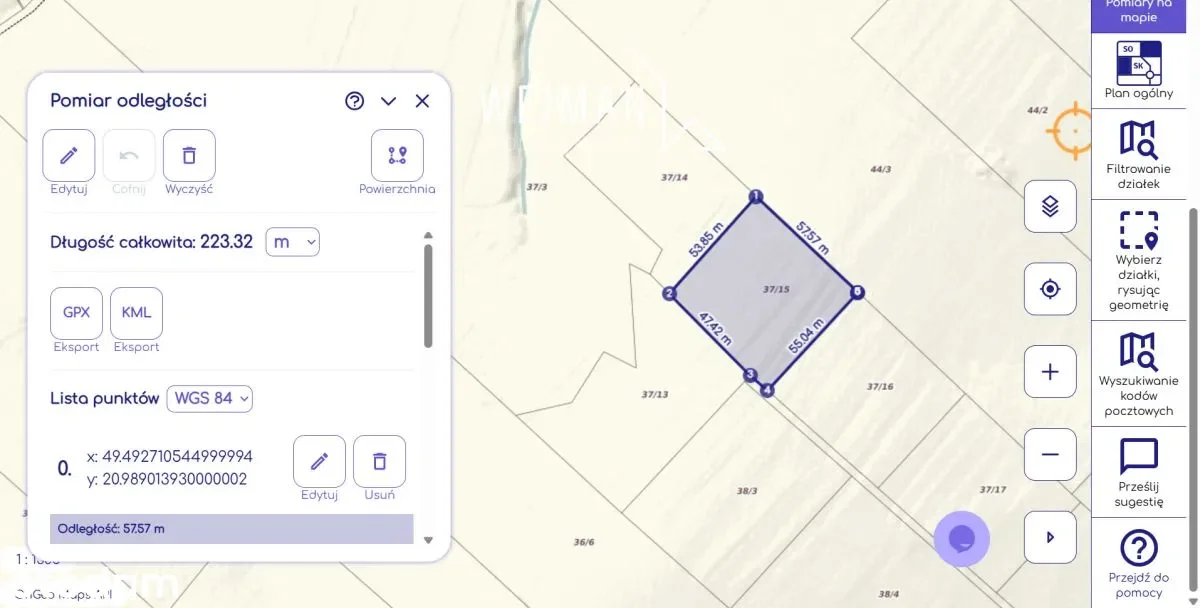
Task: Zoom in with the plus button
Action: (1050, 372)
